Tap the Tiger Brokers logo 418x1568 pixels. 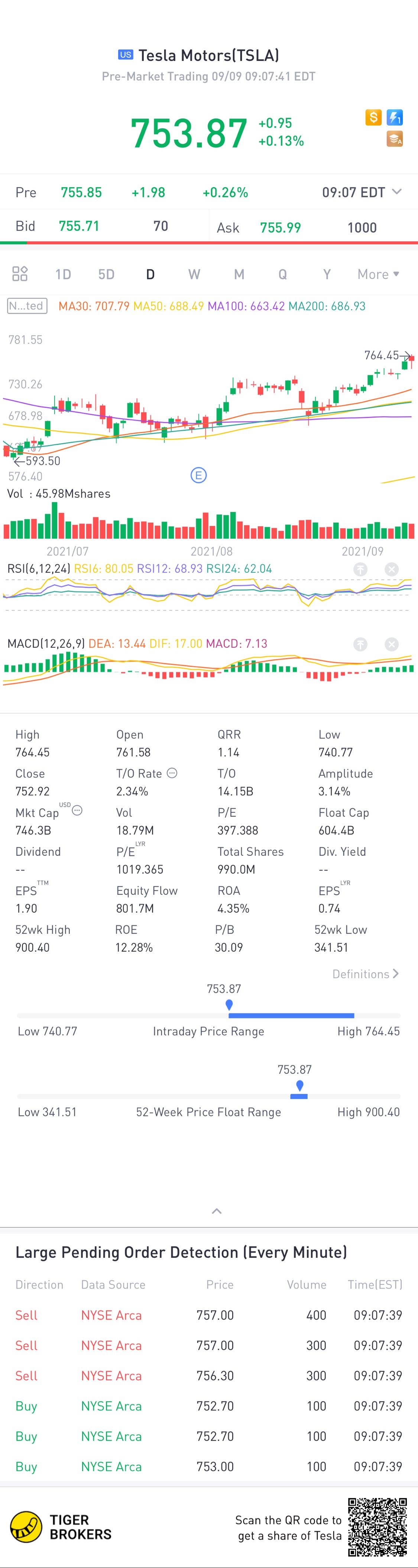coord(61,1527)
